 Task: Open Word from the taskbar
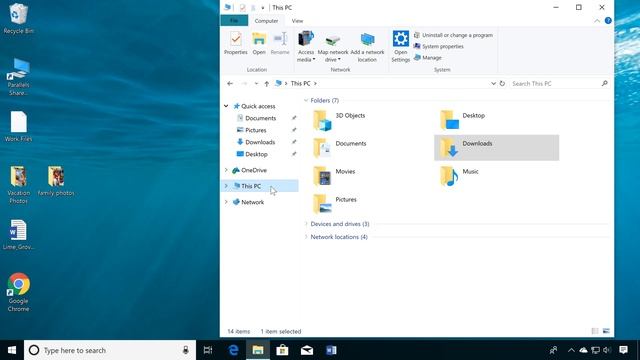pyautogui.click(x=331, y=350)
